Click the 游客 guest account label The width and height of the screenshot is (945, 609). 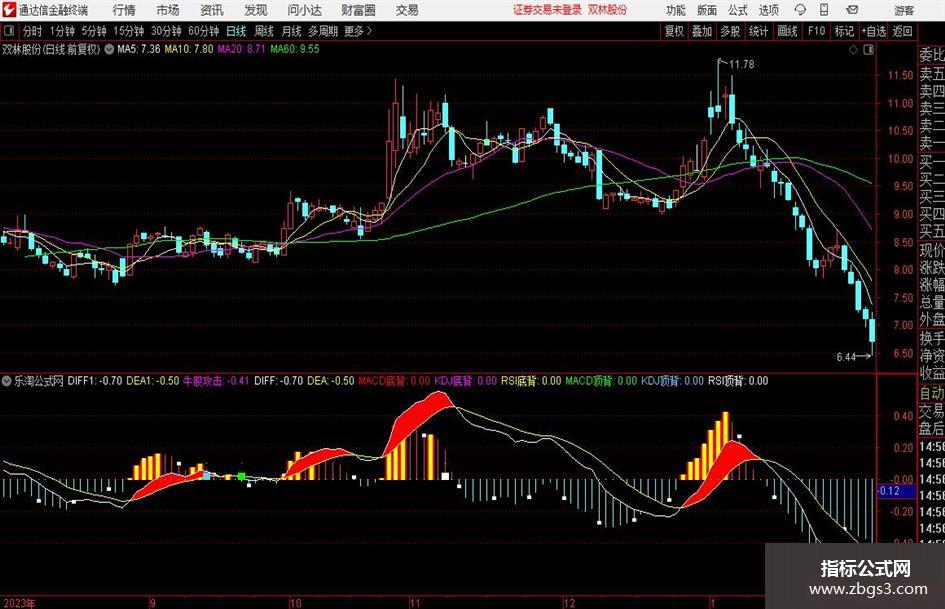pyautogui.click(x=904, y=11)
